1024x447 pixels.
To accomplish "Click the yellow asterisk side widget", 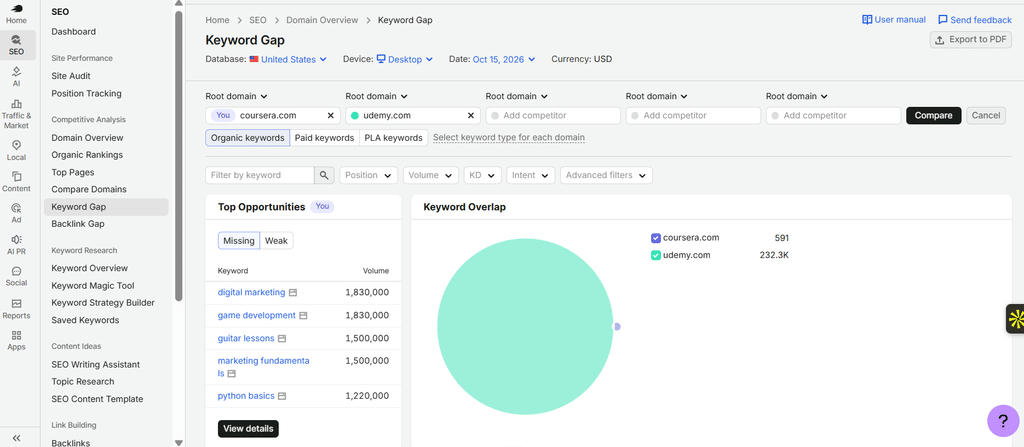I will click(1016, 319).
